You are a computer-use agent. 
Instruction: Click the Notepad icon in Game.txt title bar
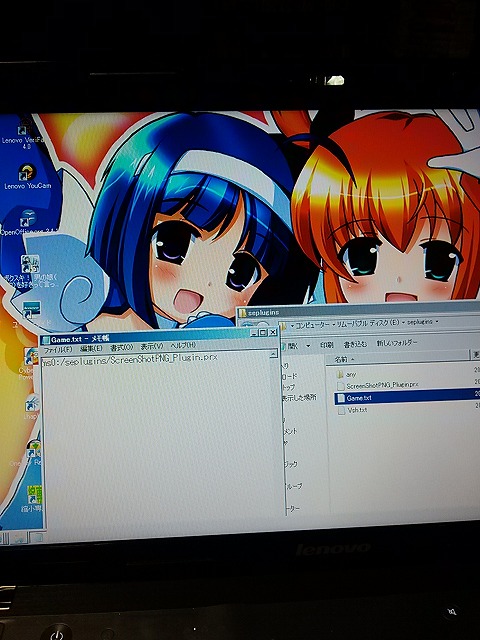point(45,340)
